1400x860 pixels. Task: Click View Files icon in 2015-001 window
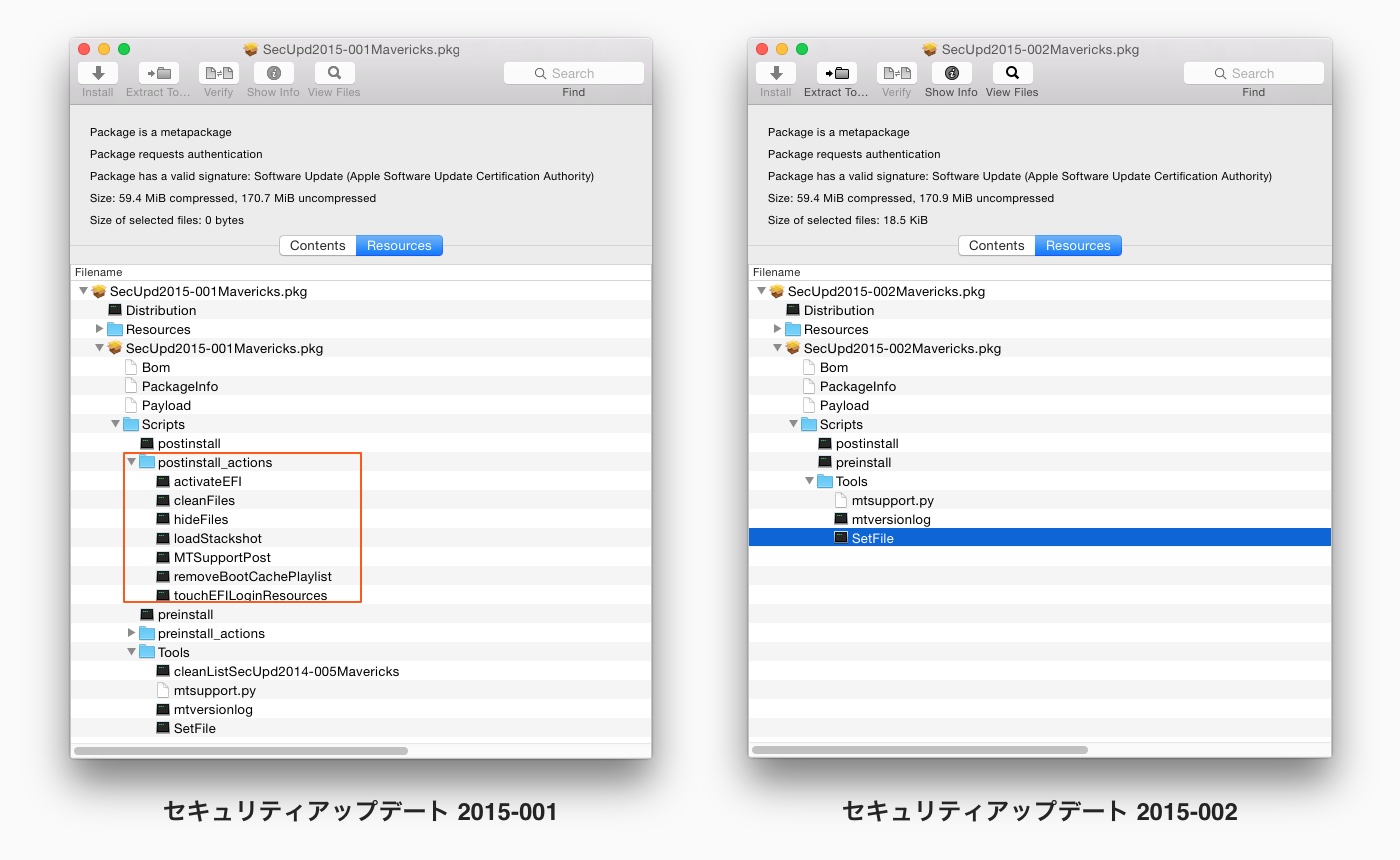point(334,73)
